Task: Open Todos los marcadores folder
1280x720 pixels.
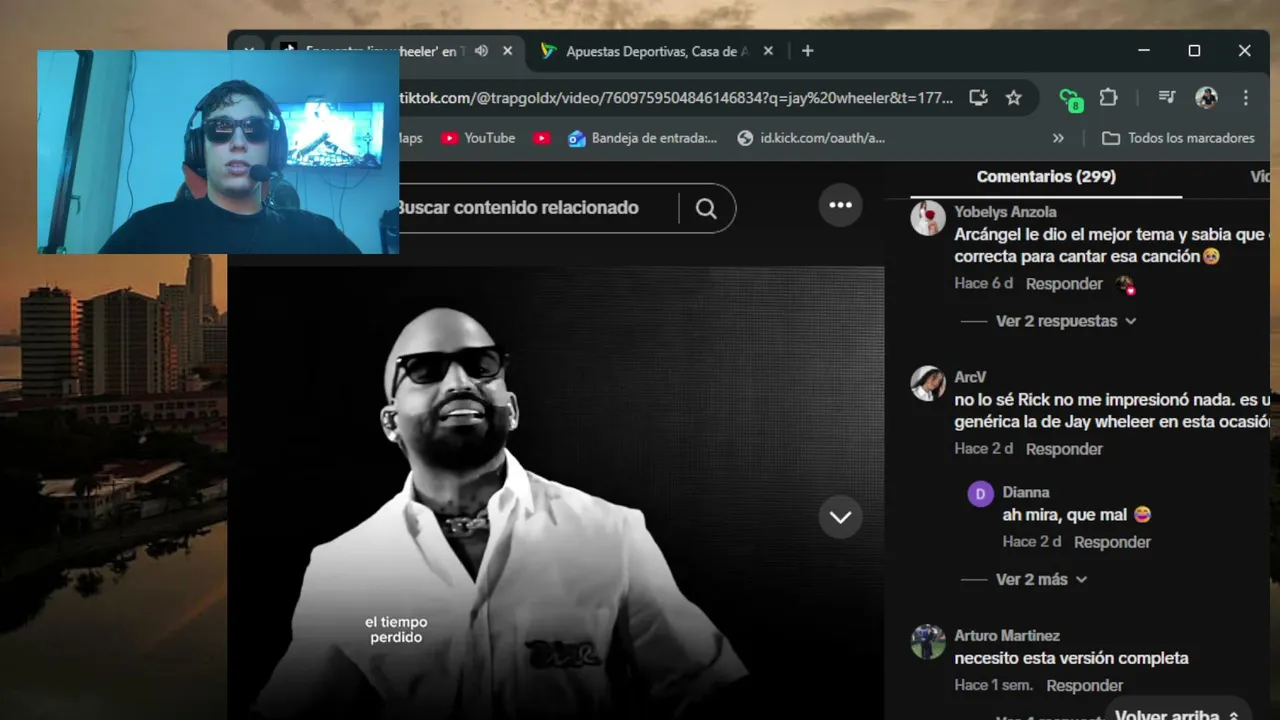Action: pyautogui.click(x=1178, y=138)
